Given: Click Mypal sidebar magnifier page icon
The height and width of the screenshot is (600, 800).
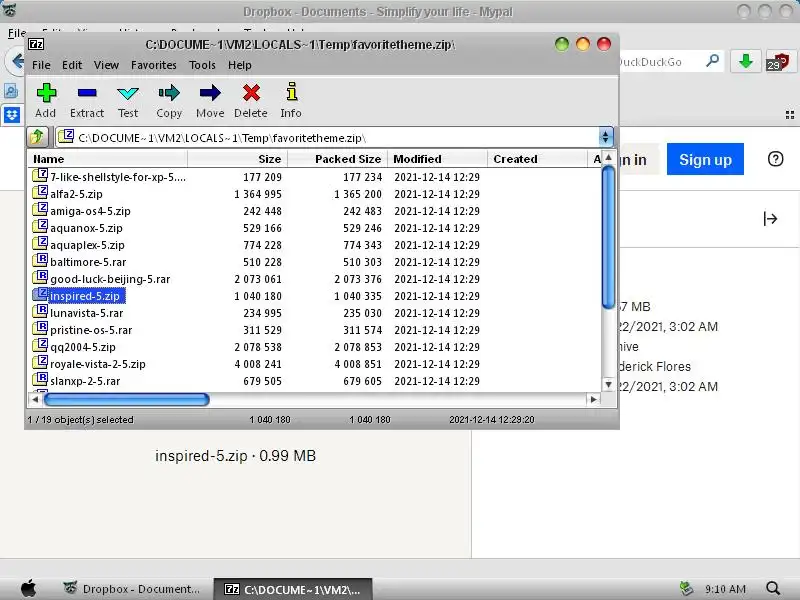Looking at the screenshot, I should [x=11, y=91].
